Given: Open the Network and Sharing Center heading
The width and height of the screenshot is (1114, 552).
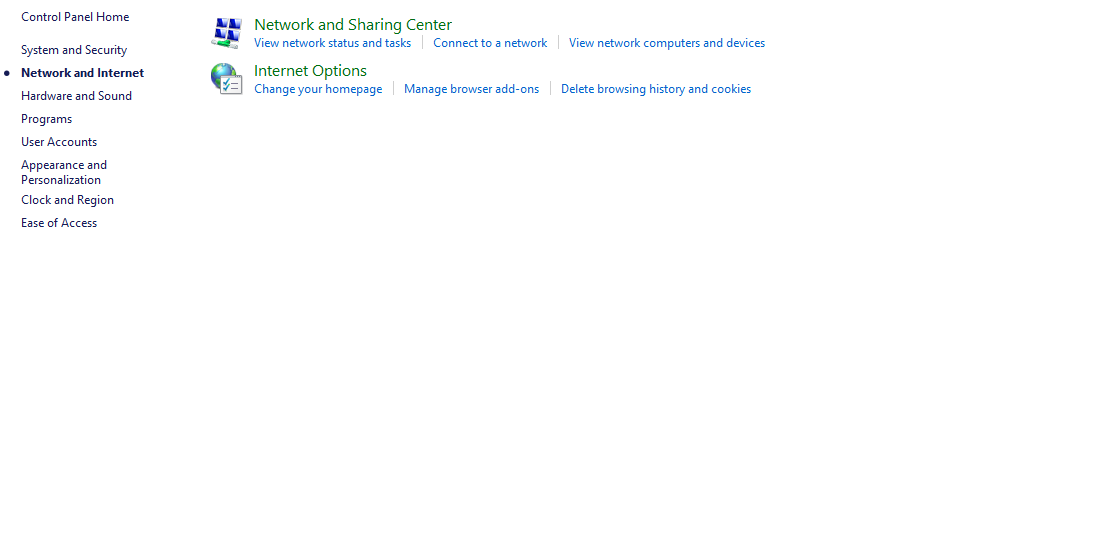Looking at the screenshot, I should 352,25.
